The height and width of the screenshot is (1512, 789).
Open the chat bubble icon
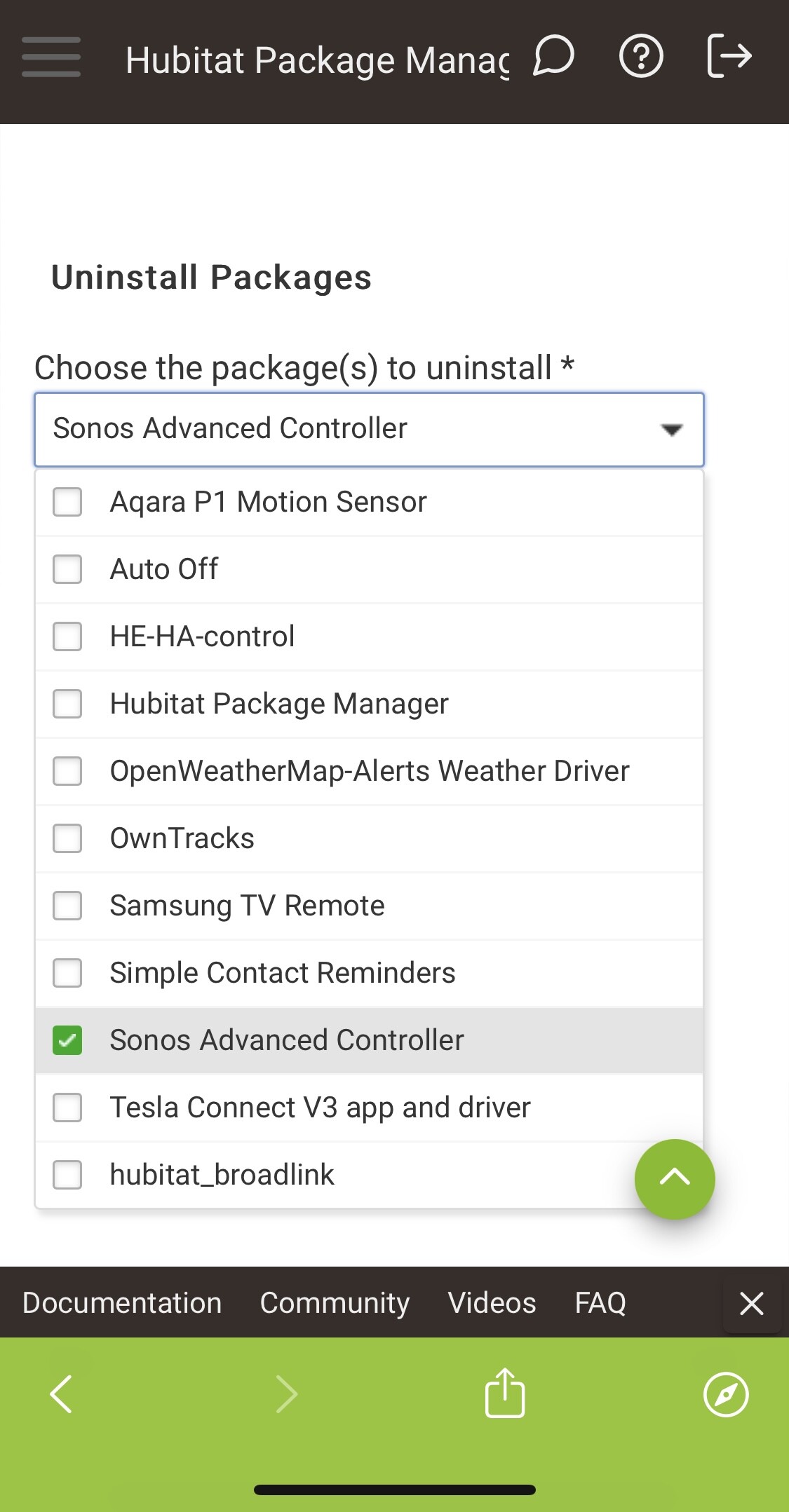[x=553, y=56]
